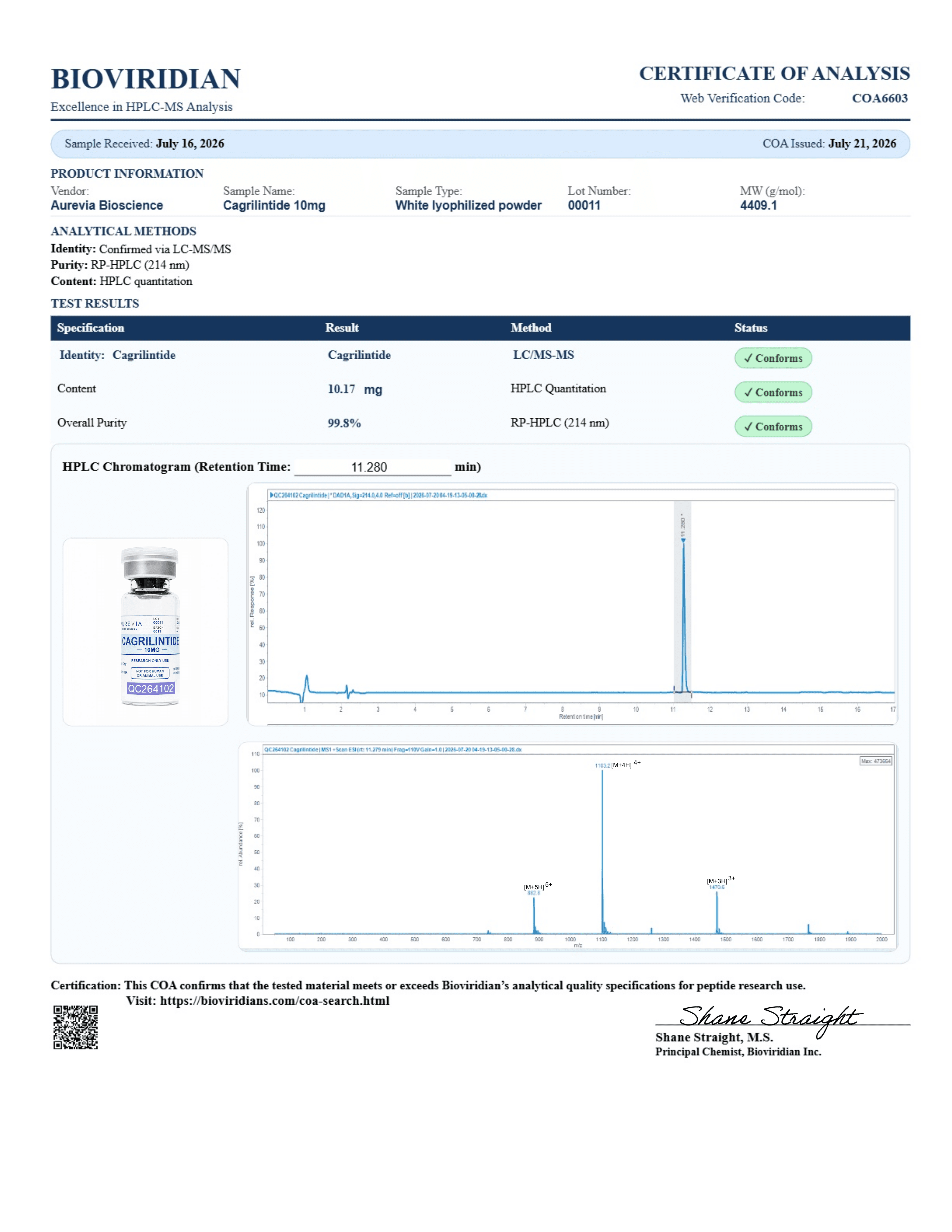
Task: Click the BIOVIRIDIAN company logo heading
Action: pyautogui.click(x=146, y=79)
